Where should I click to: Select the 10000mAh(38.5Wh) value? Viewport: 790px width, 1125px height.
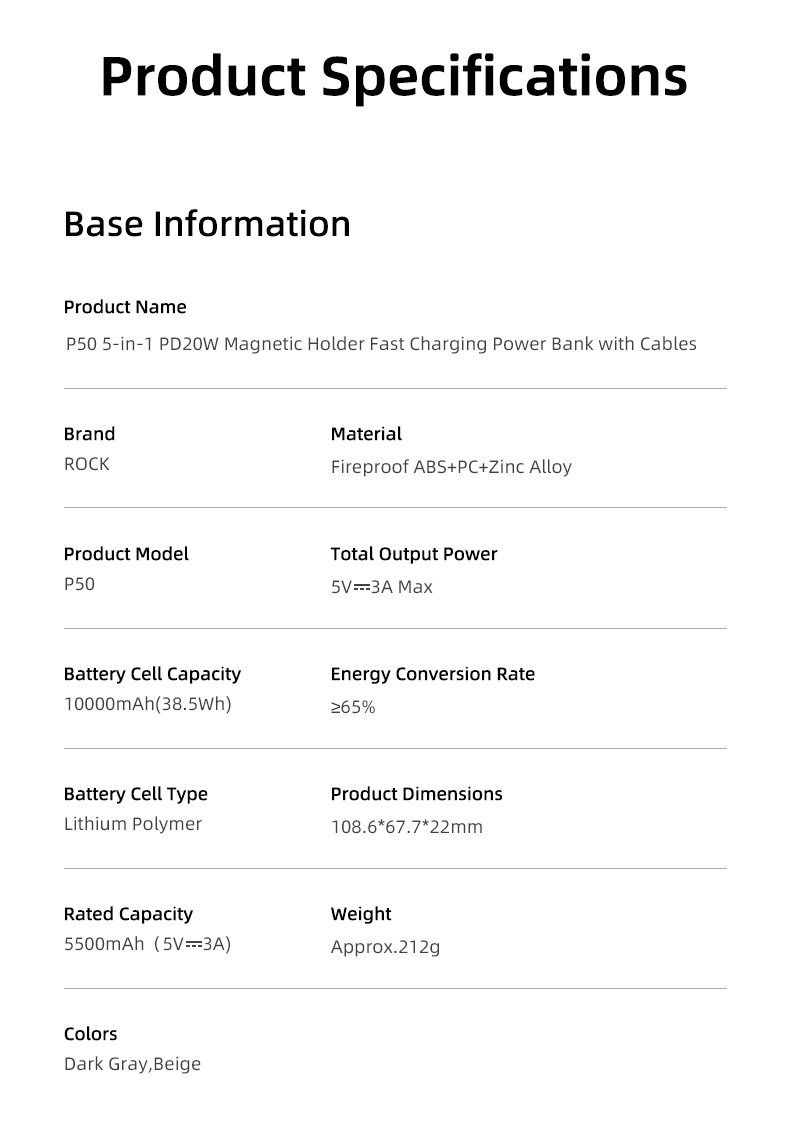[148, 704]
